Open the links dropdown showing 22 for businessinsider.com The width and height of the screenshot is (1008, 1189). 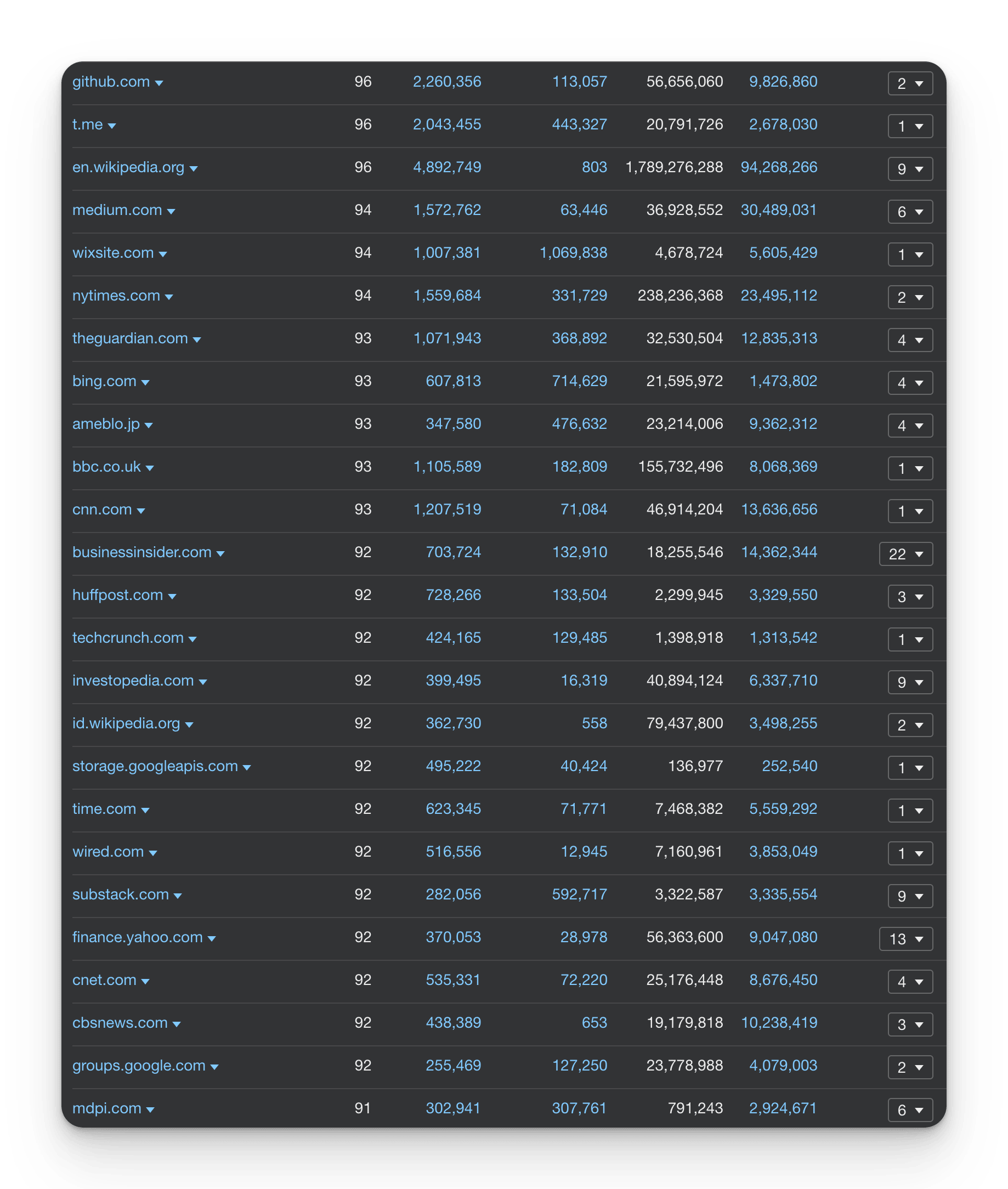pos(905,554)
